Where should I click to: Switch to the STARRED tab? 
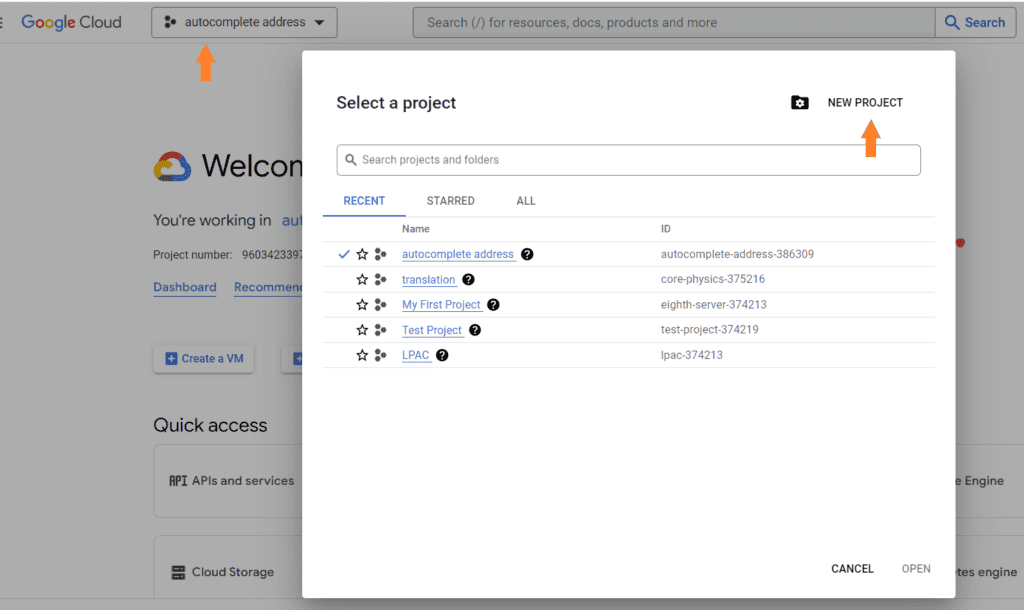pyautogui.click(x=451, y=201)
